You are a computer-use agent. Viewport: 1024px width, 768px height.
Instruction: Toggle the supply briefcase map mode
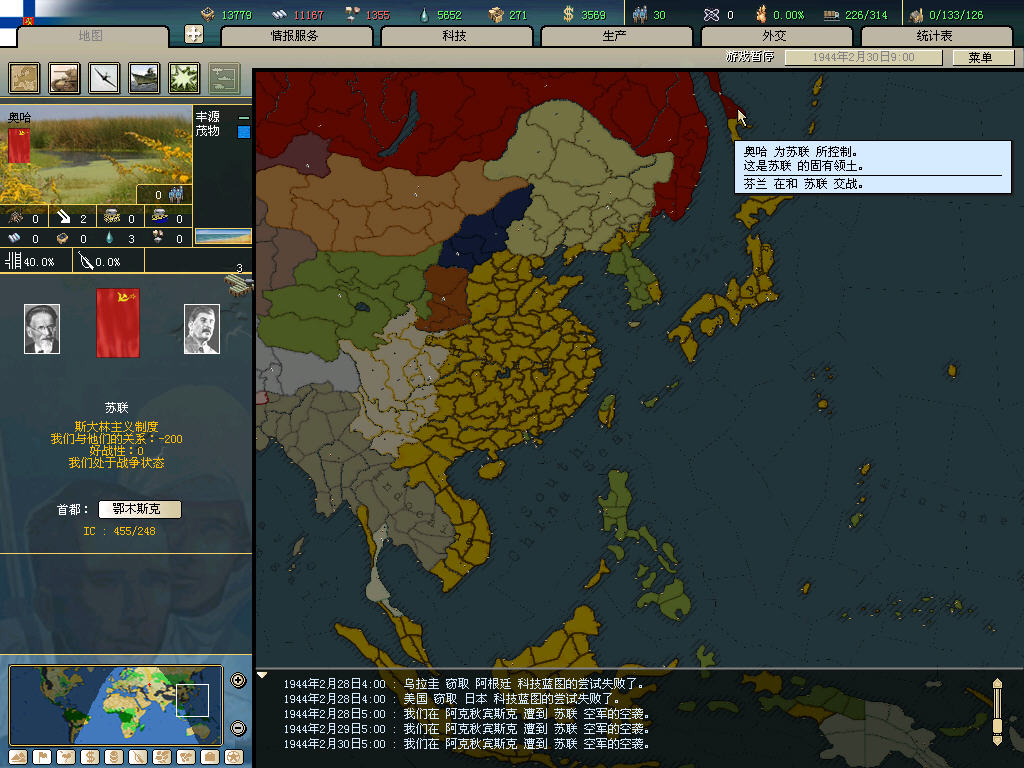coord(209,756)
